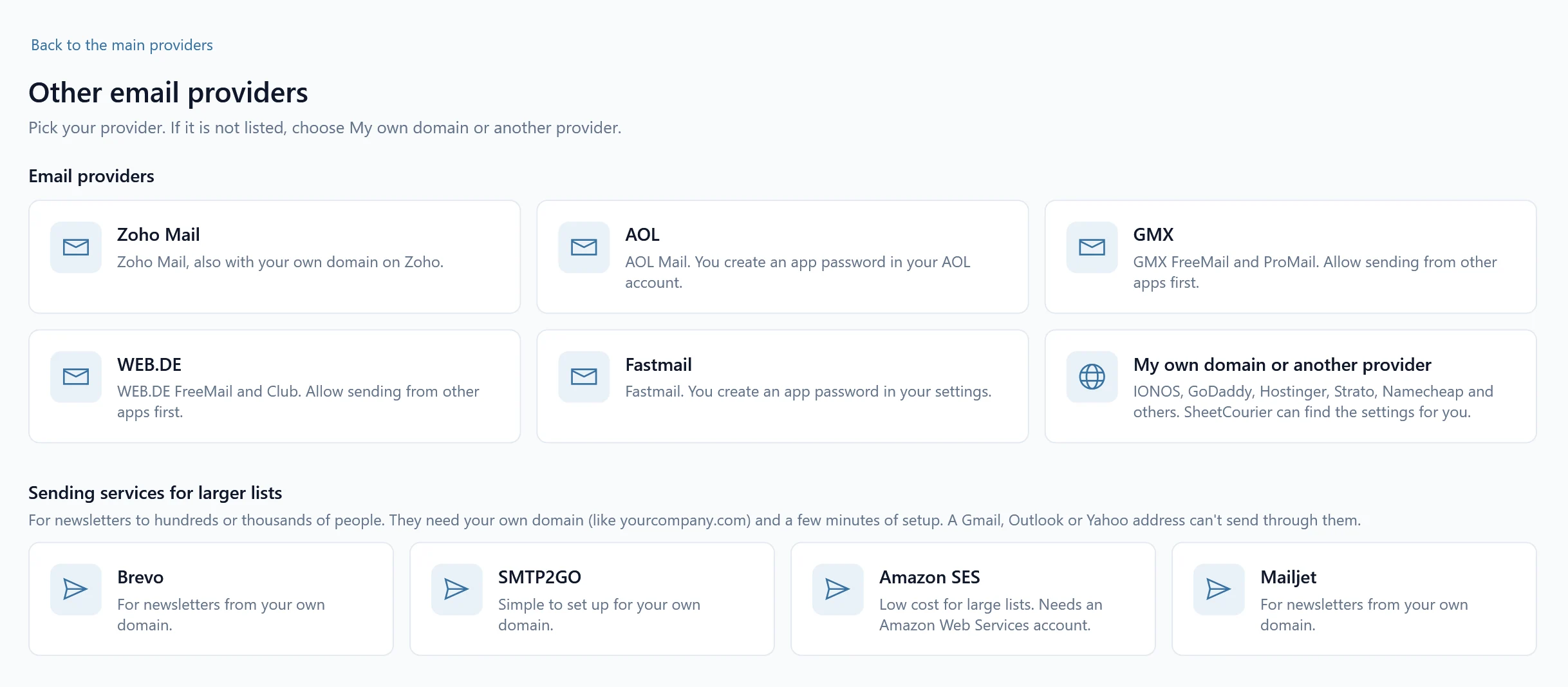Click 'Low cost for large lists' description
Viewport: 1568px width, 687px height.
click(x=991, y=615)
